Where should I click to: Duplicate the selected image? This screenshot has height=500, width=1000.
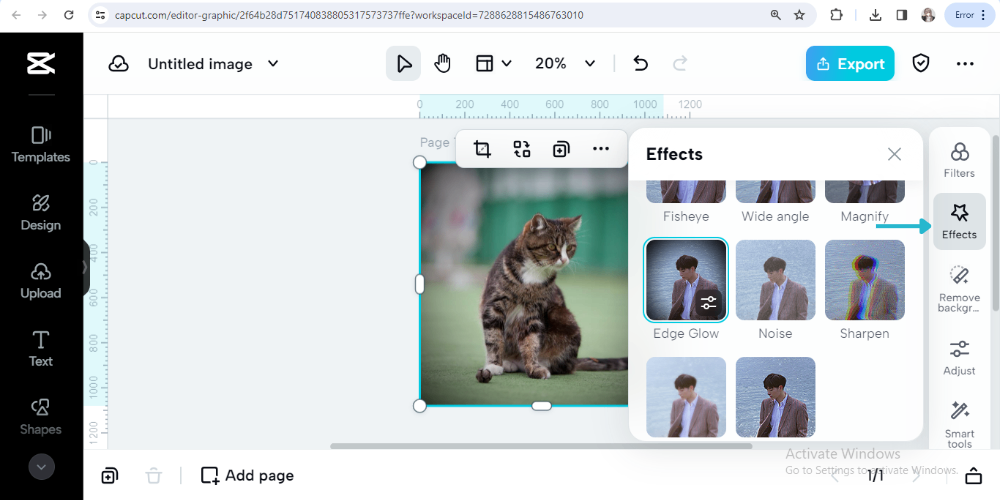coord(561,149)
